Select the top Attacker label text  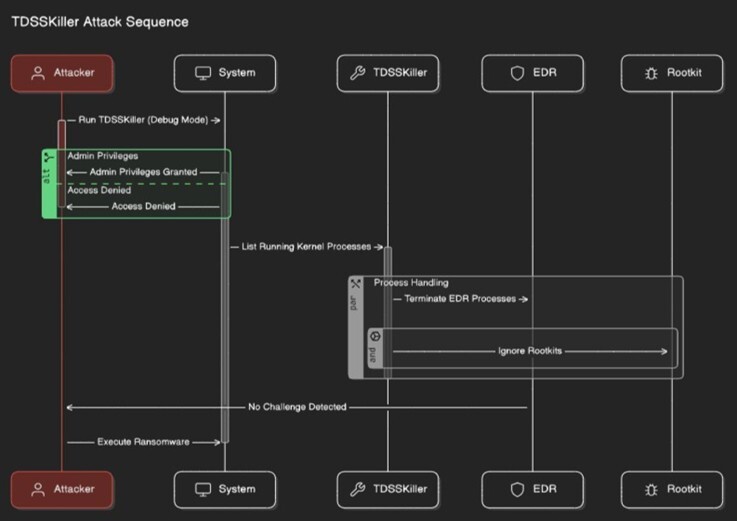(74, 72)
